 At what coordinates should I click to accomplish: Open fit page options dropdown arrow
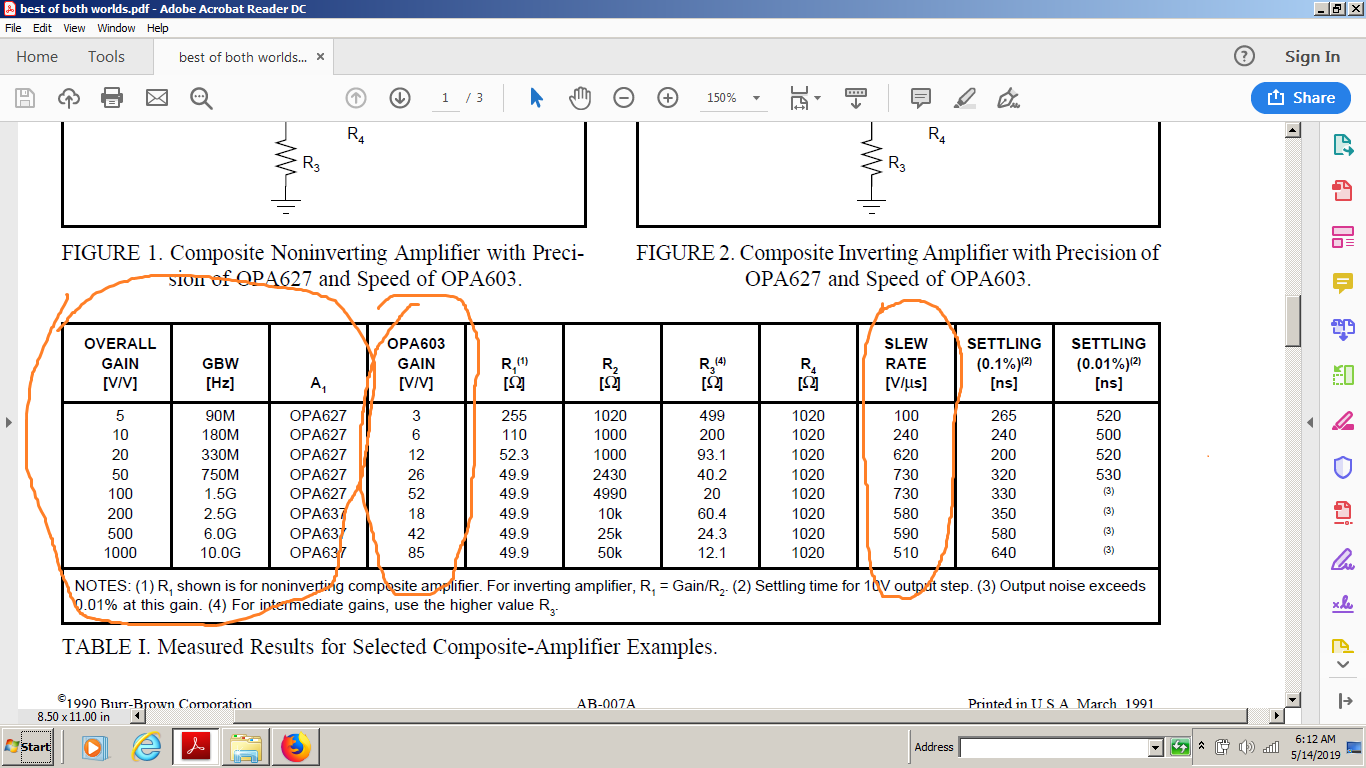click(817, 98)
